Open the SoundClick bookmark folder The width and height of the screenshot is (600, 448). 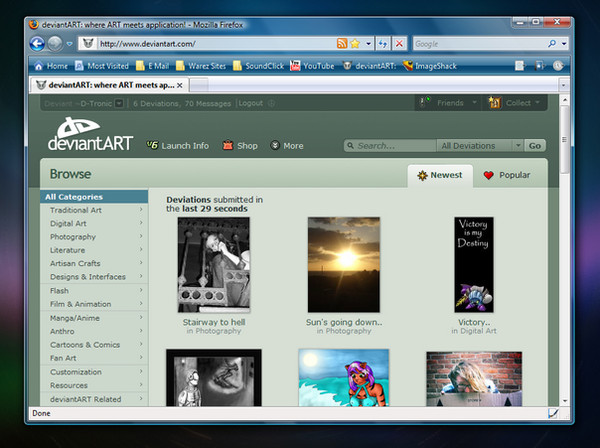(x=259, y=66)
